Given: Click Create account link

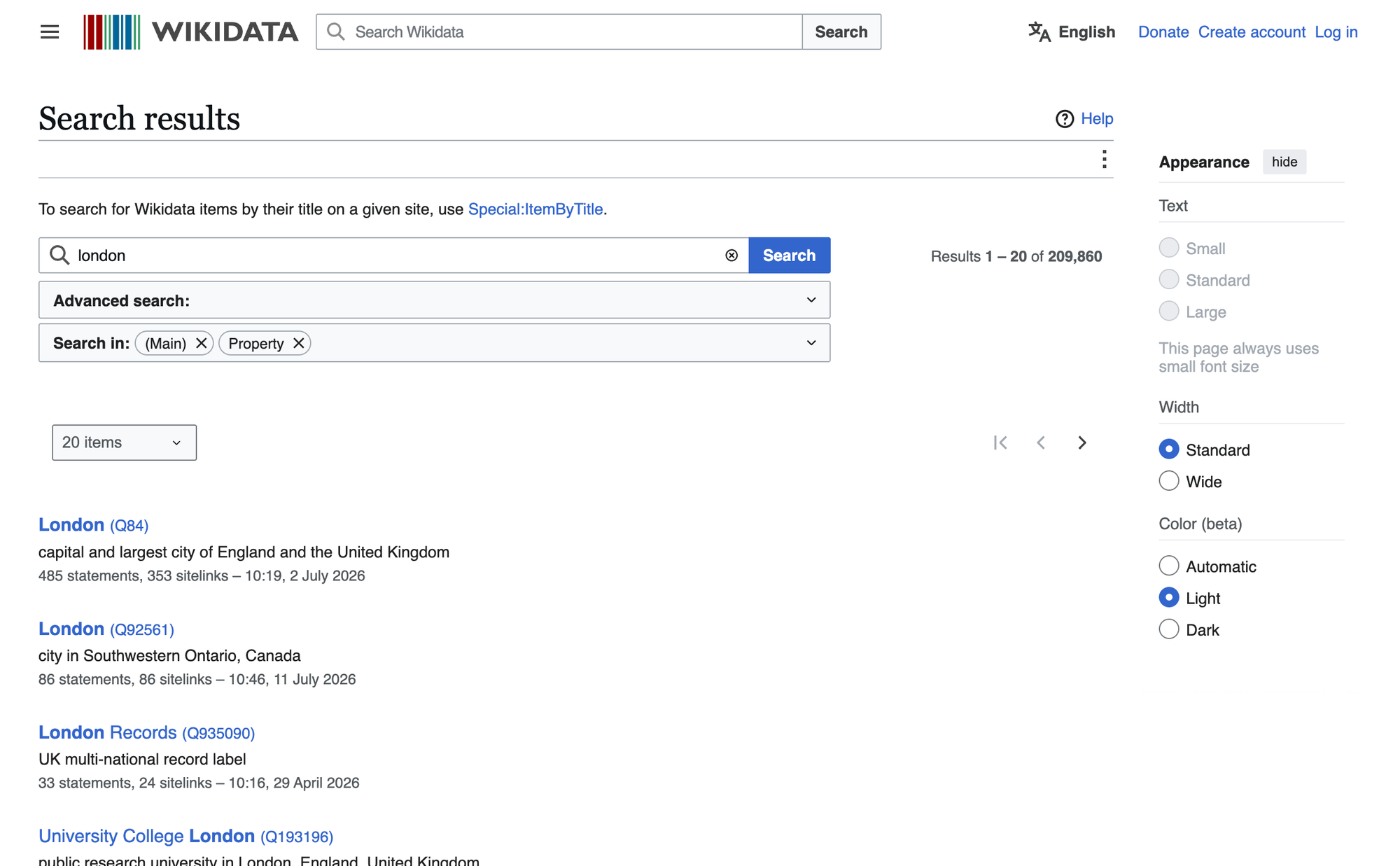Looking at the screenshot, I should point(1252,32).
